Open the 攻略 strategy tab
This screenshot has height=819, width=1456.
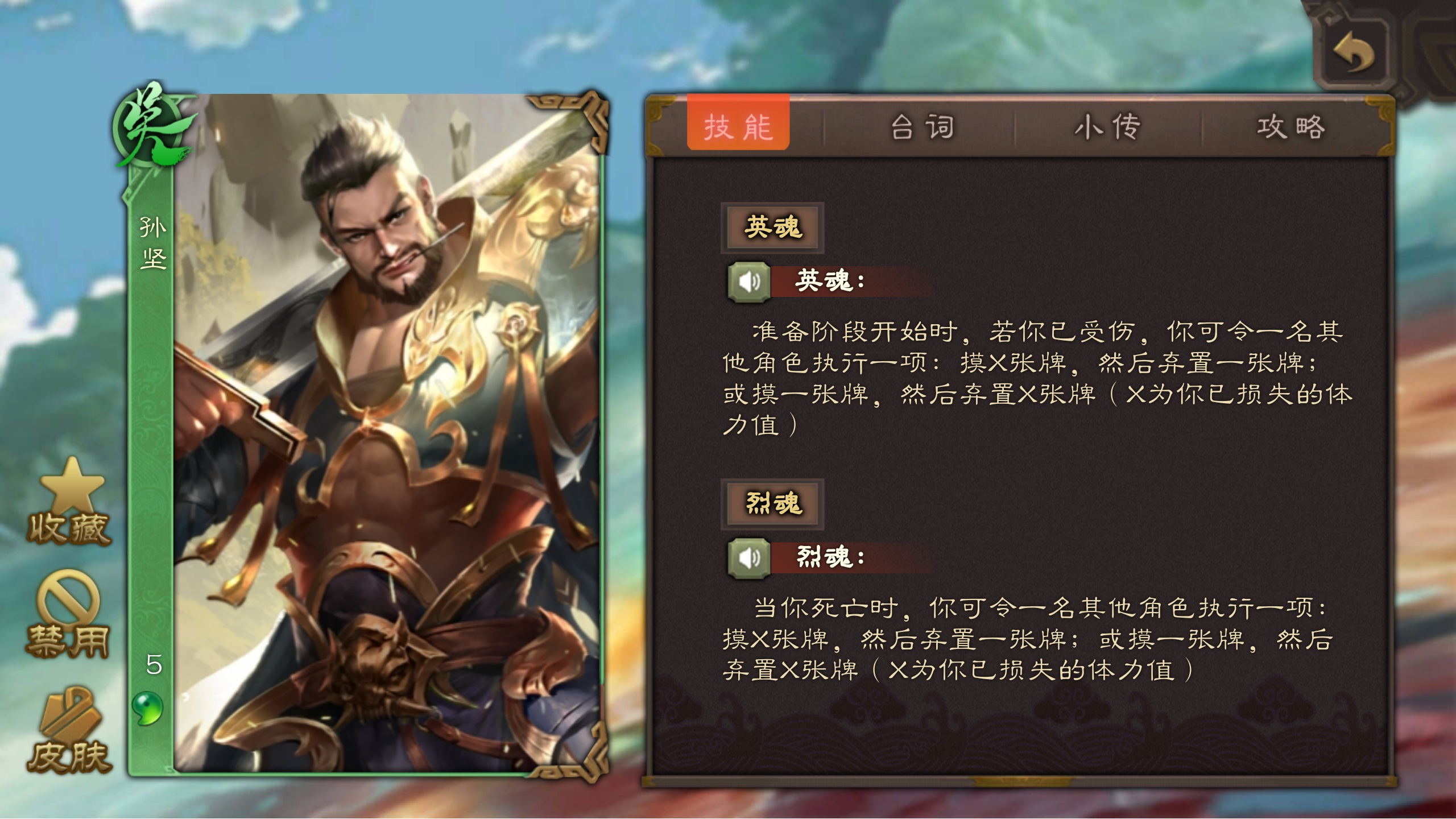[1291, 126]
